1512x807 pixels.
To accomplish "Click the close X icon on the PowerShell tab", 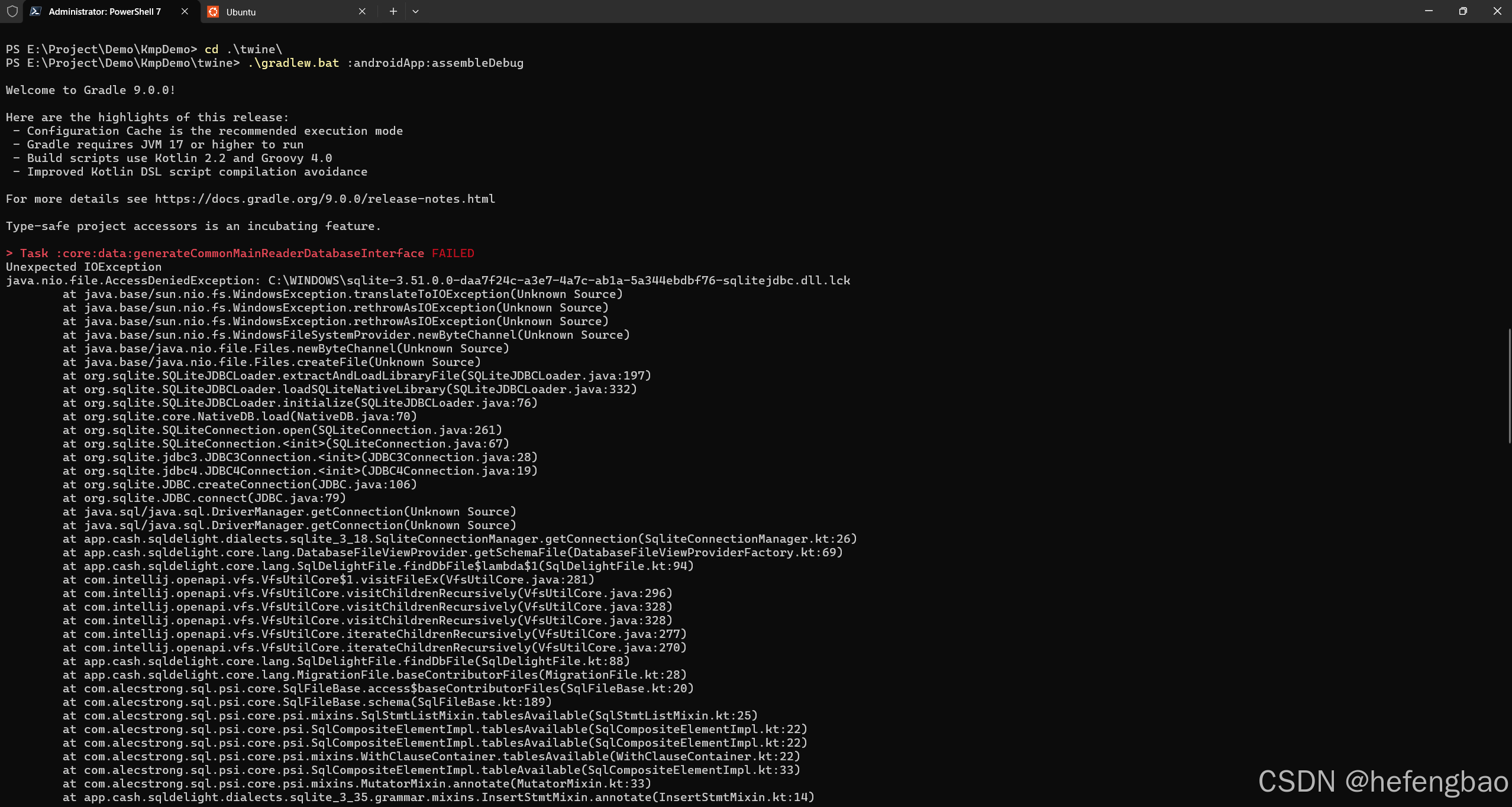I will click(x=185, y=11).
